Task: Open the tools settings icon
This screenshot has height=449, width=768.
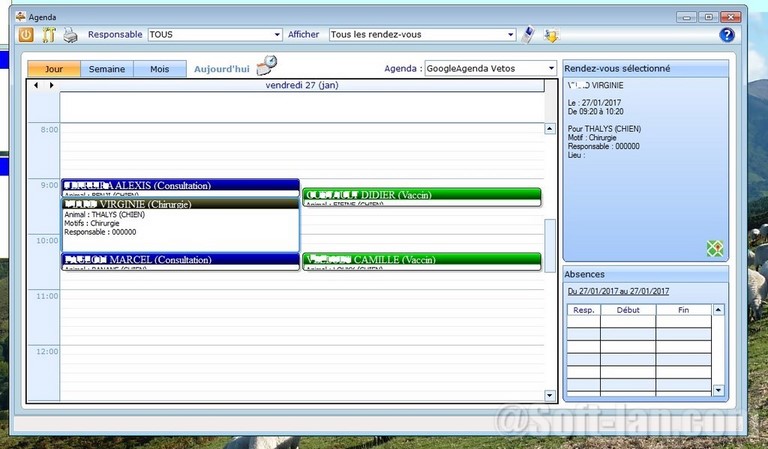Action: coord(48,35)
